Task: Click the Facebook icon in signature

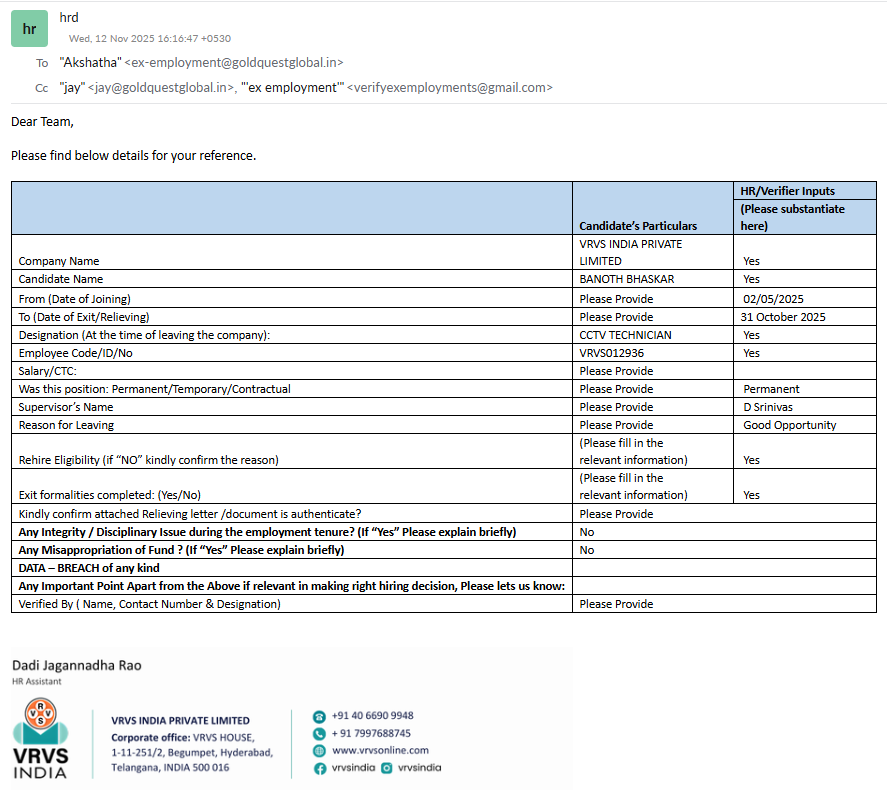Action: tap(320, 768)
